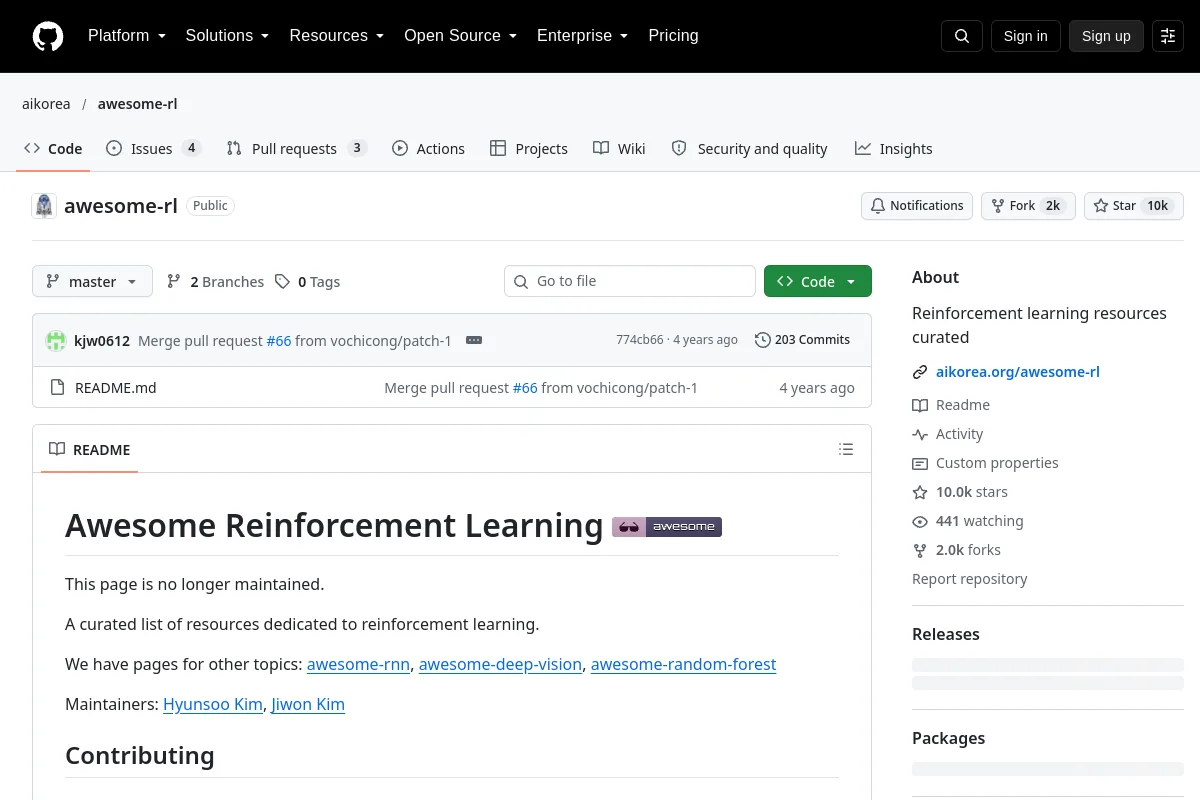Open the aikorea owner link

point(46,104)
